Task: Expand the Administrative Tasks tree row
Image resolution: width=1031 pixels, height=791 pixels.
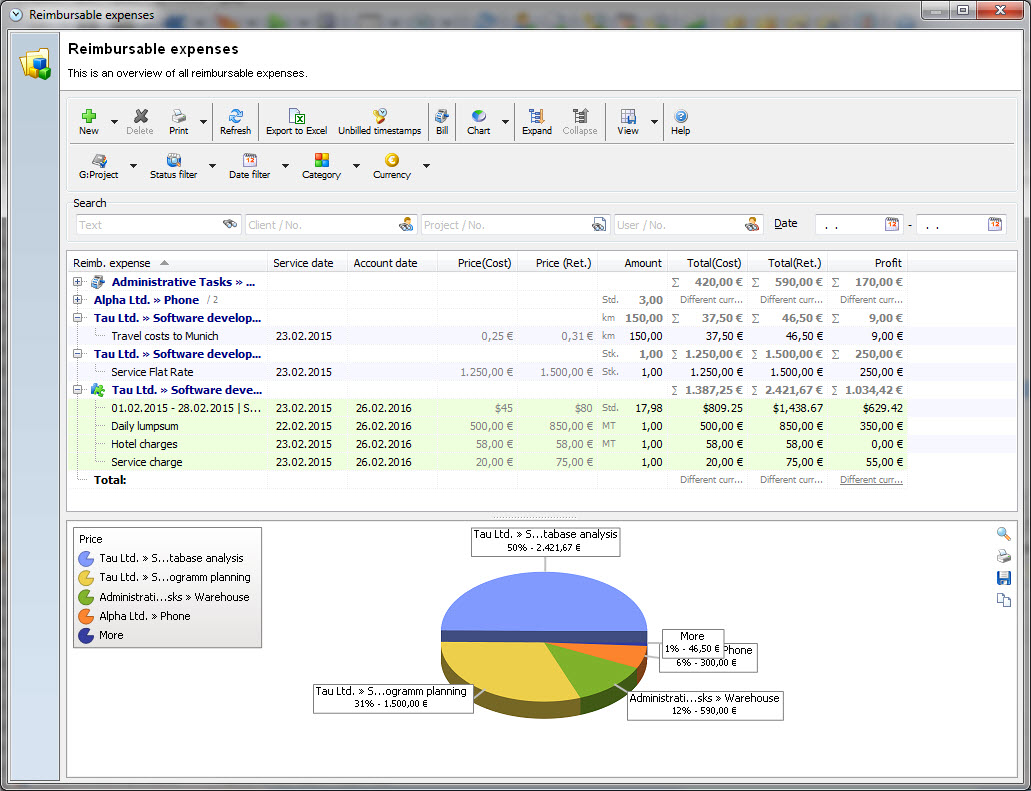Action: pos(78,282)
